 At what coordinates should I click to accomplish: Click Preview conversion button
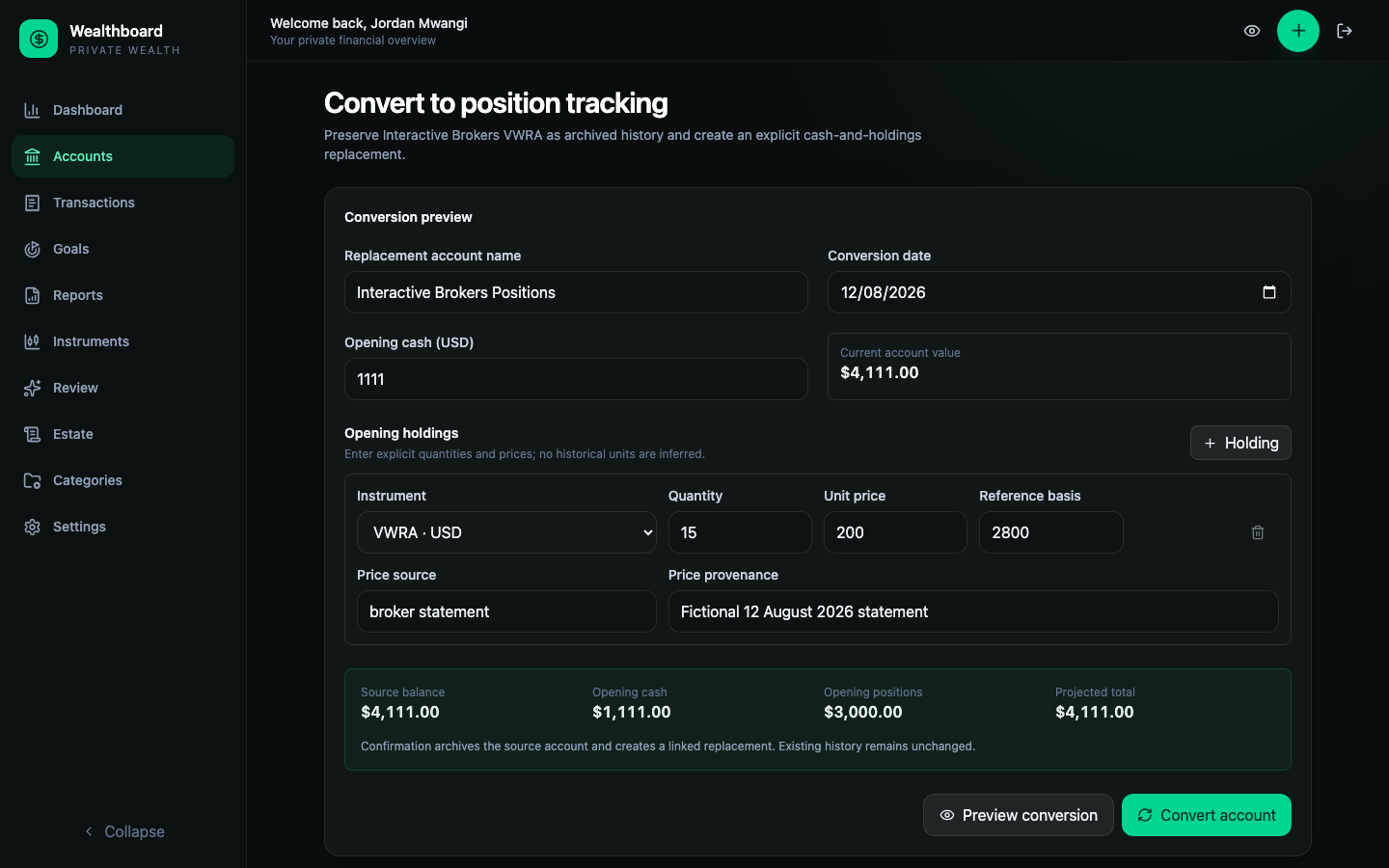pyautogui.click(x=1019, y=815)
